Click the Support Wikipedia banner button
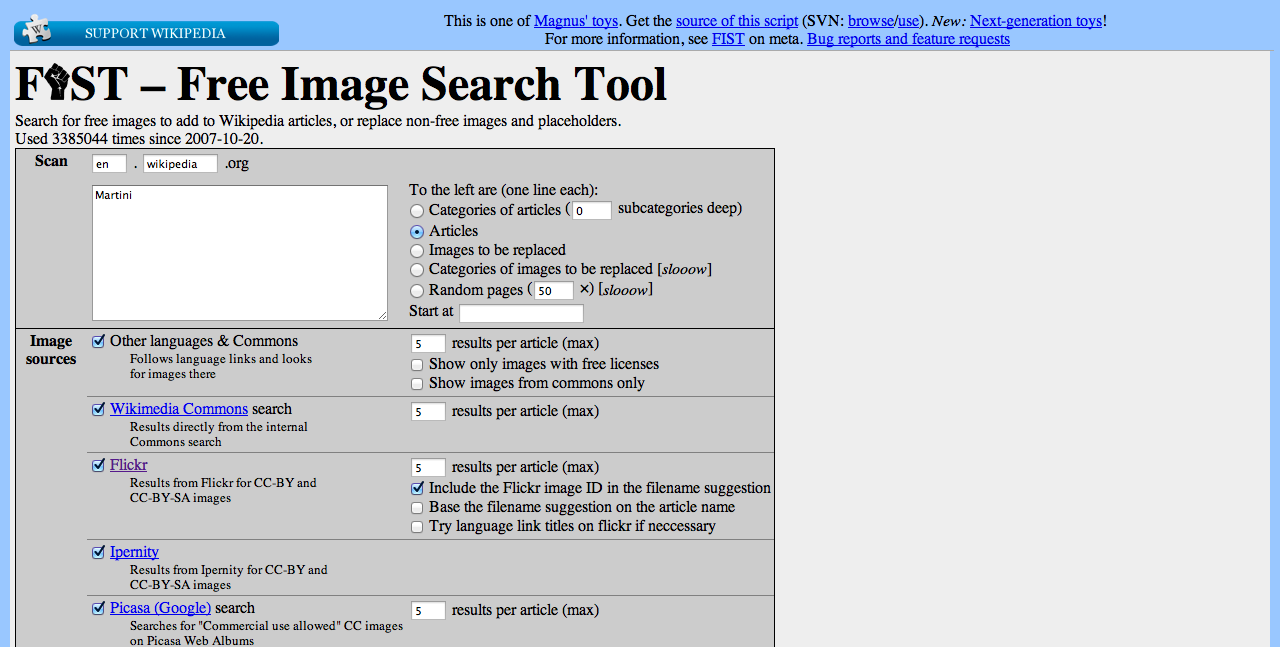 click(146, 33)
